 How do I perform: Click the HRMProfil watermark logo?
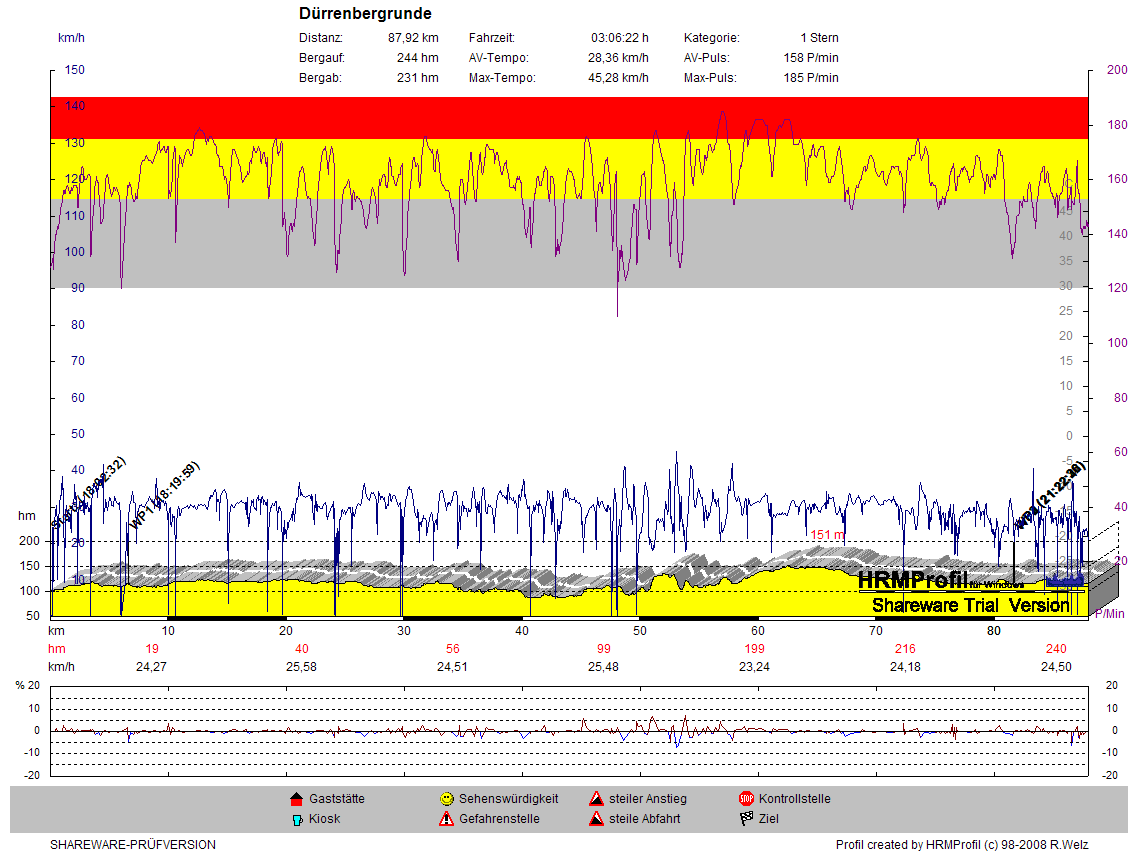coord(940,579)
